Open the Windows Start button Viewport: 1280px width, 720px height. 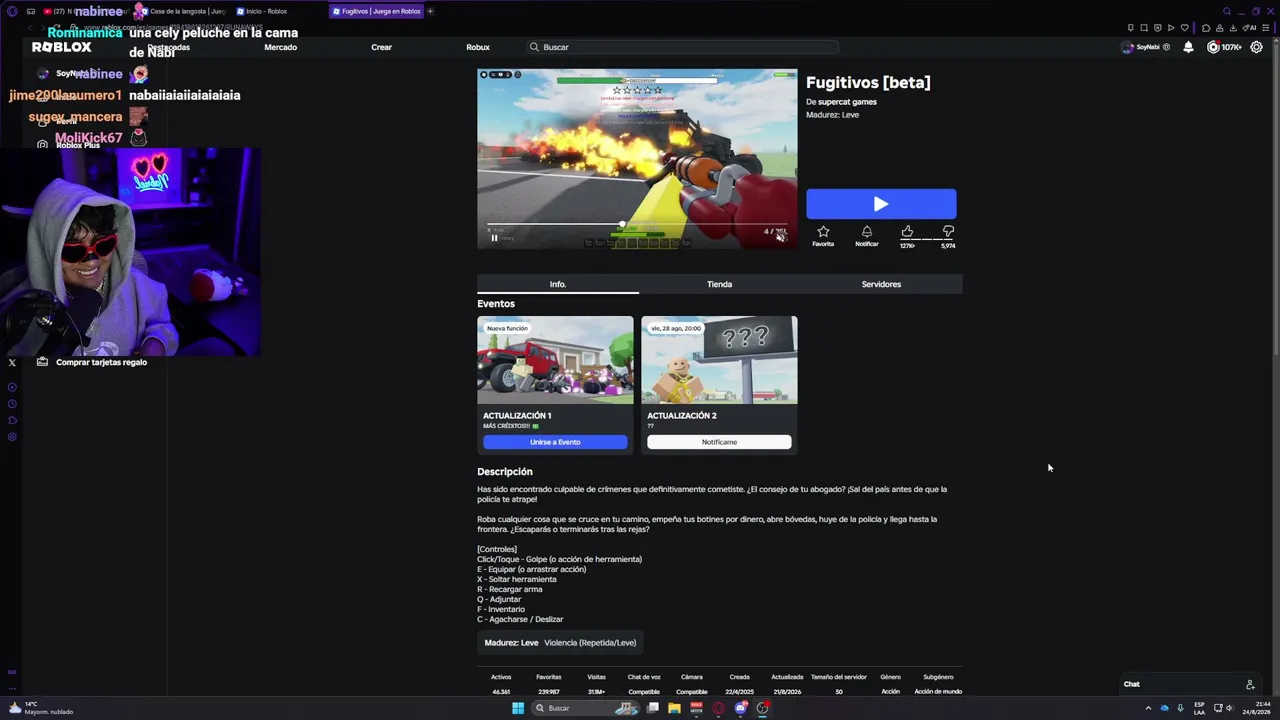(518, 708)
